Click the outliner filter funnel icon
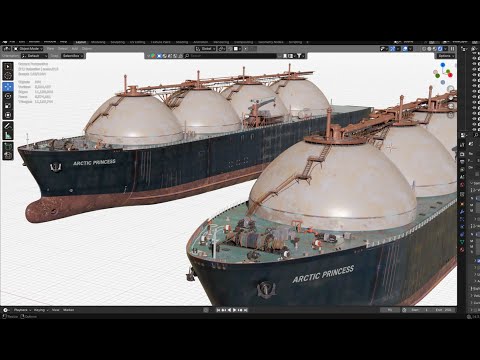This screenshot has height=360, width=480. [299, 56]
